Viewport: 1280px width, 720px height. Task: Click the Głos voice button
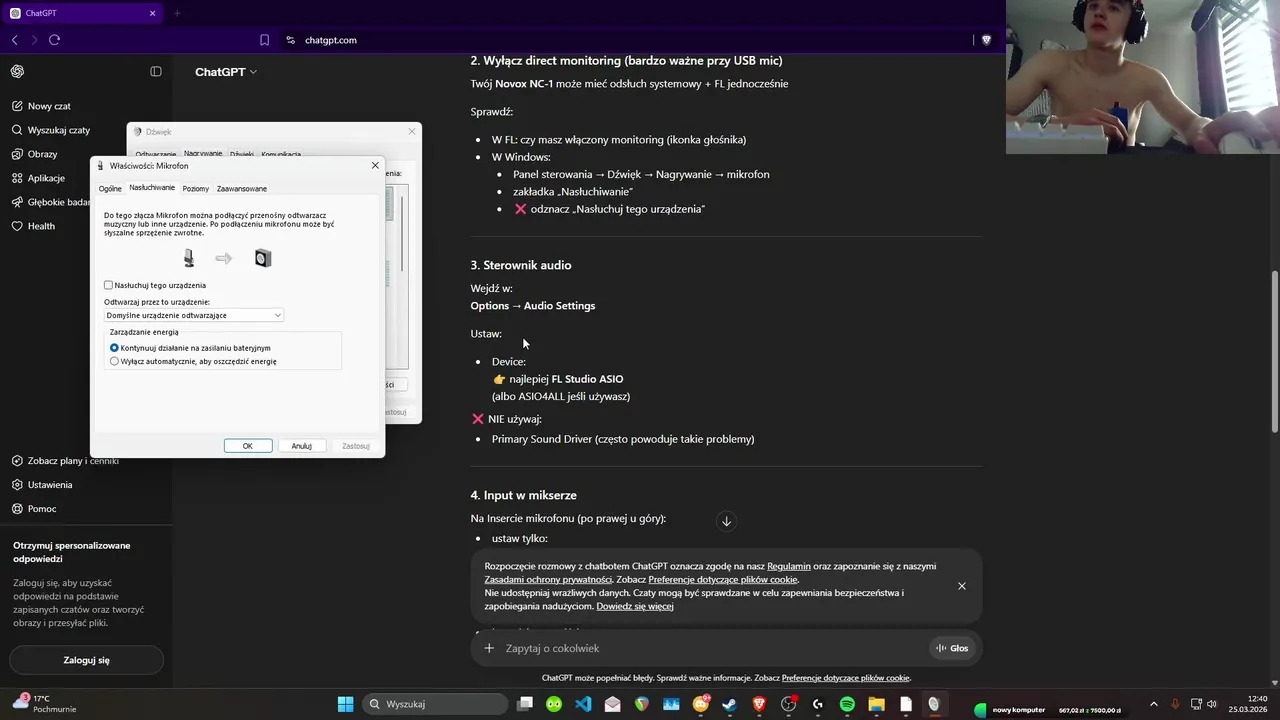[952, 648]
